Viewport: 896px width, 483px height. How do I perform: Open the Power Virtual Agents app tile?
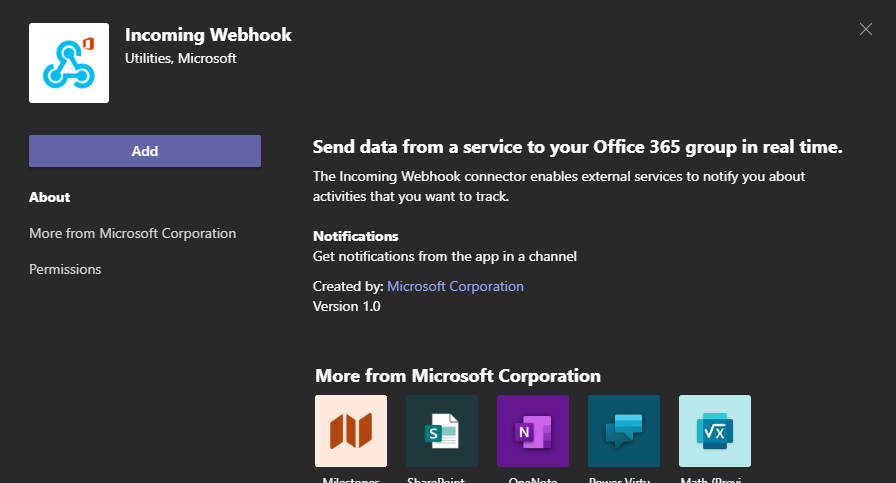point(623,431)
